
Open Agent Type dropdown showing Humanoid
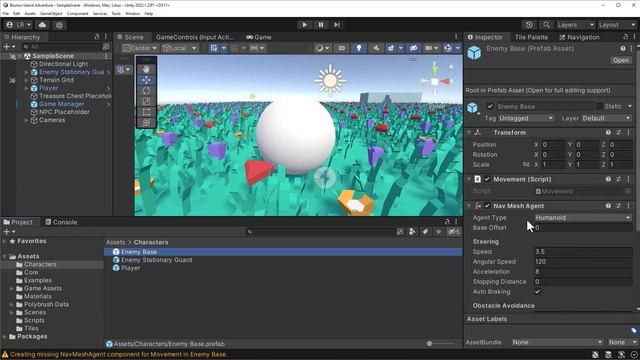click(583, 218)
